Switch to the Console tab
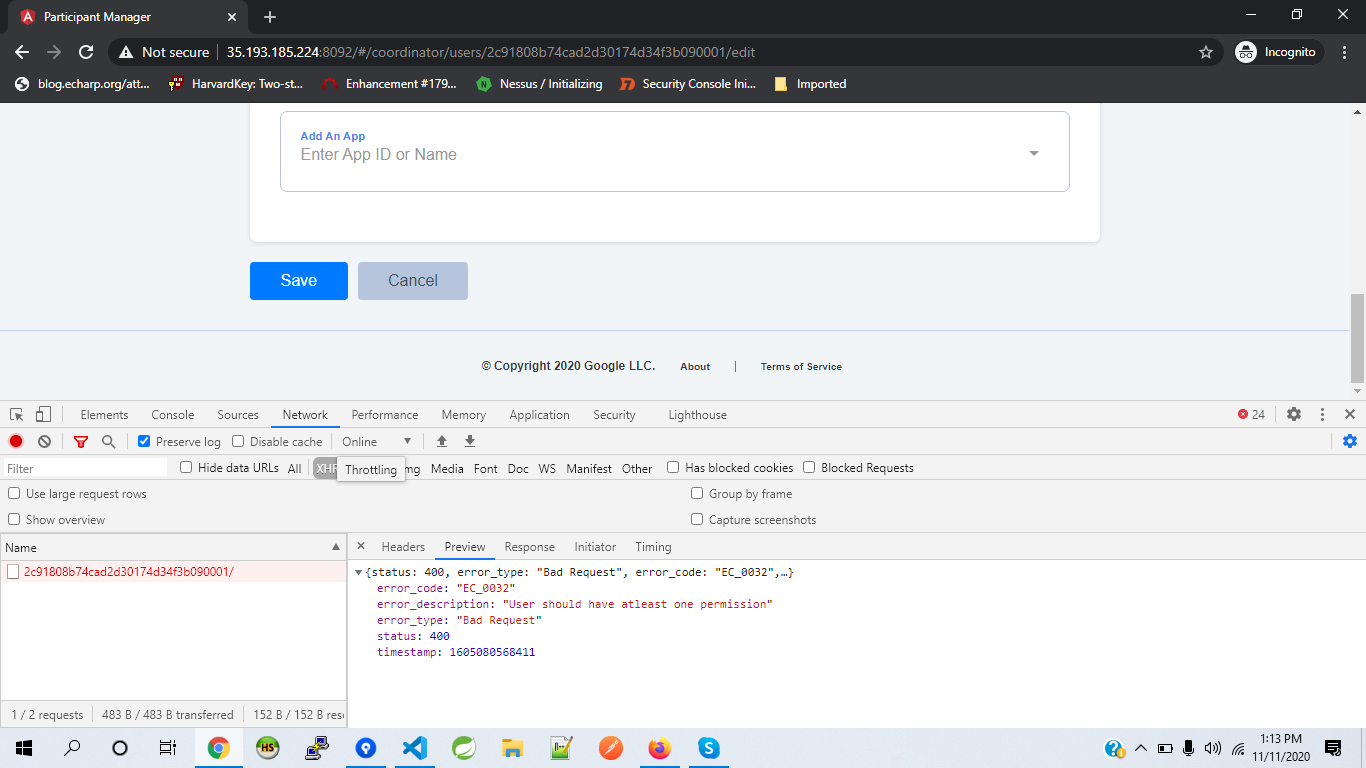Screen dimensions: 1366x768 click(x=172, y=414)
